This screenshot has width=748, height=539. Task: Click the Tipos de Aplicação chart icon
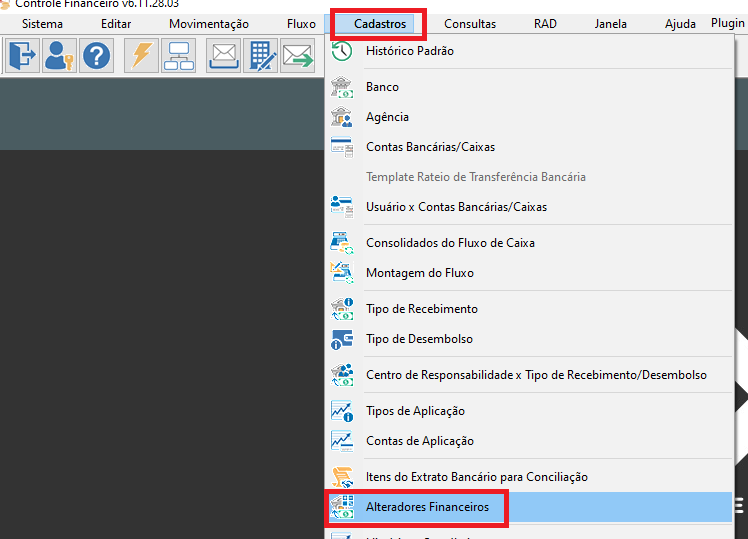(342, 411)
